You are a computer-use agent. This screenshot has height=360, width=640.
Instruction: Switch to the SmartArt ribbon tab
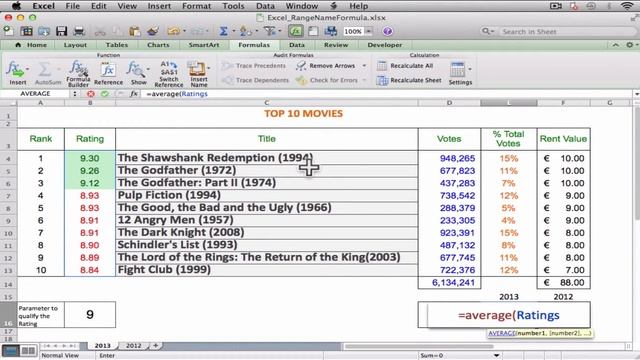pos(204,45)
